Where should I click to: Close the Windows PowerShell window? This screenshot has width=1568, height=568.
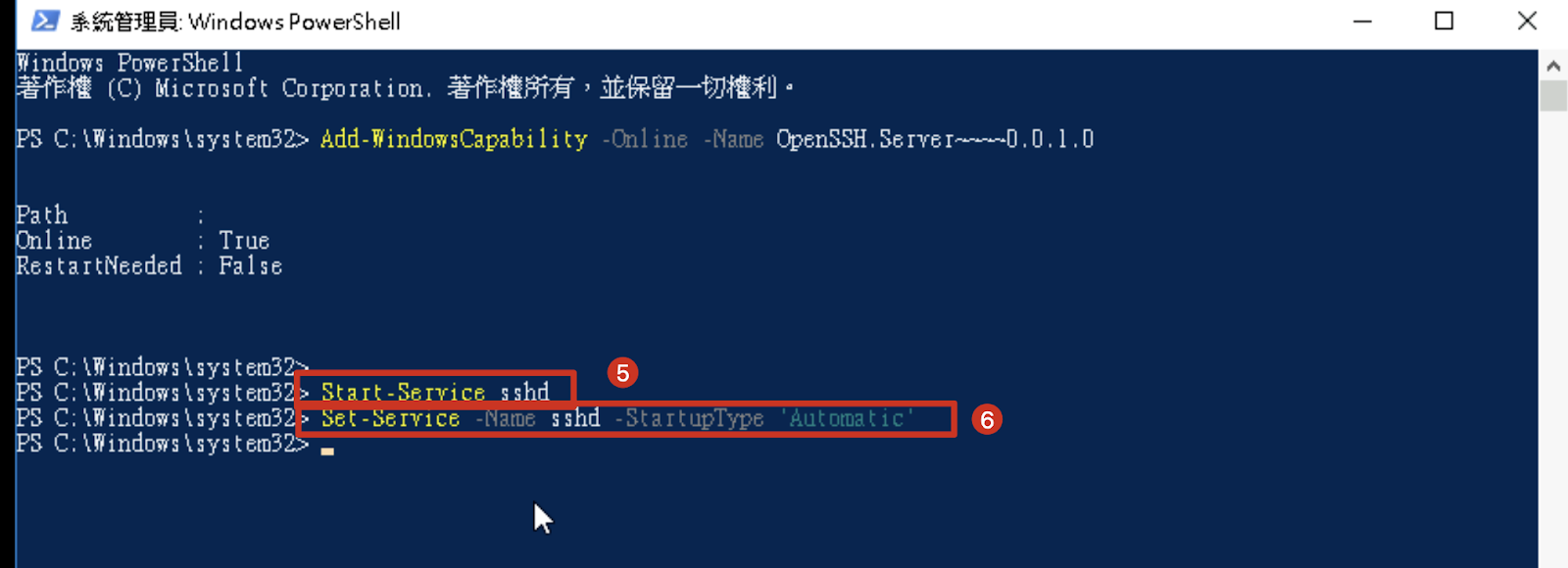click(x=1527, y=21)
